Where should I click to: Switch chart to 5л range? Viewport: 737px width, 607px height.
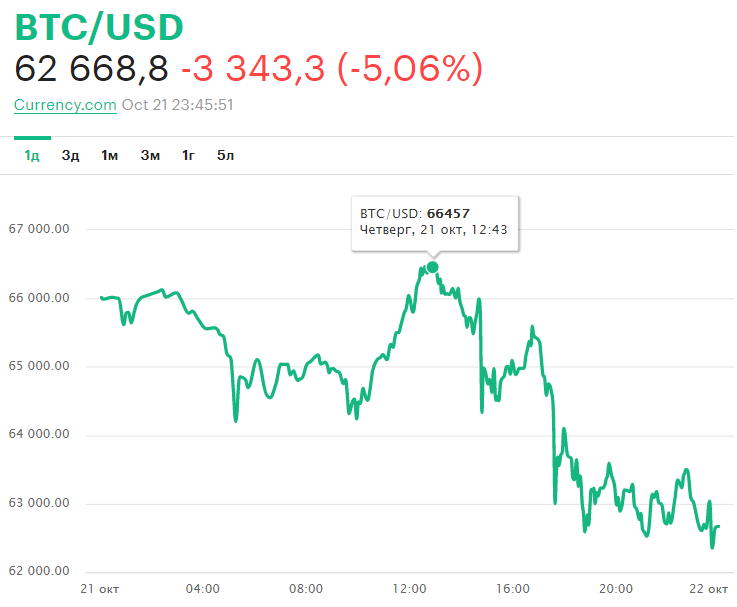225,155
